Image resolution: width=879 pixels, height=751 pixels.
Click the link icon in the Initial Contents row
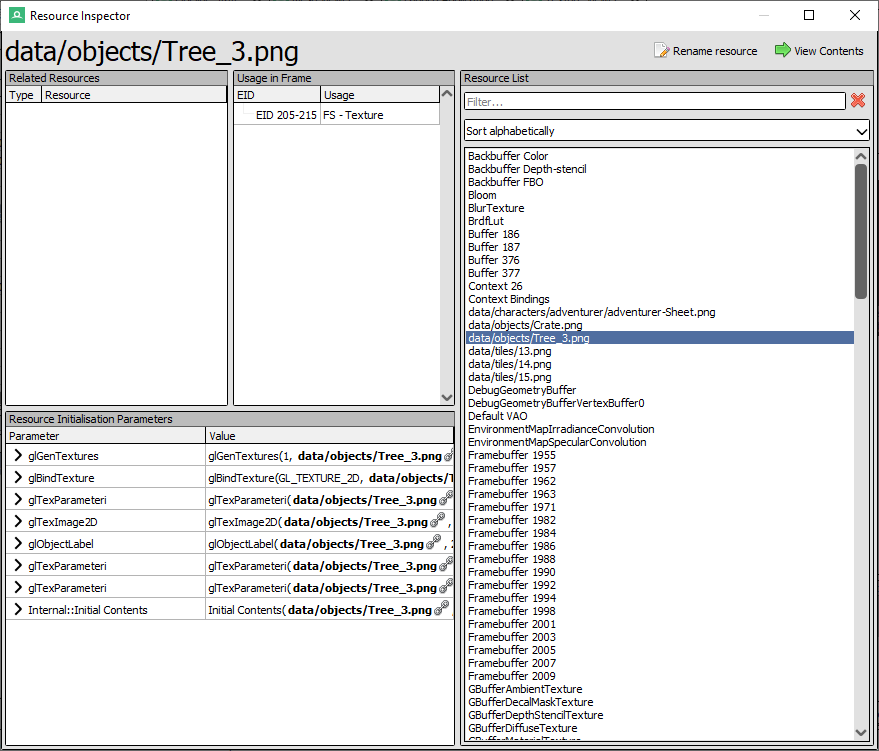click(x=442, y=609)
